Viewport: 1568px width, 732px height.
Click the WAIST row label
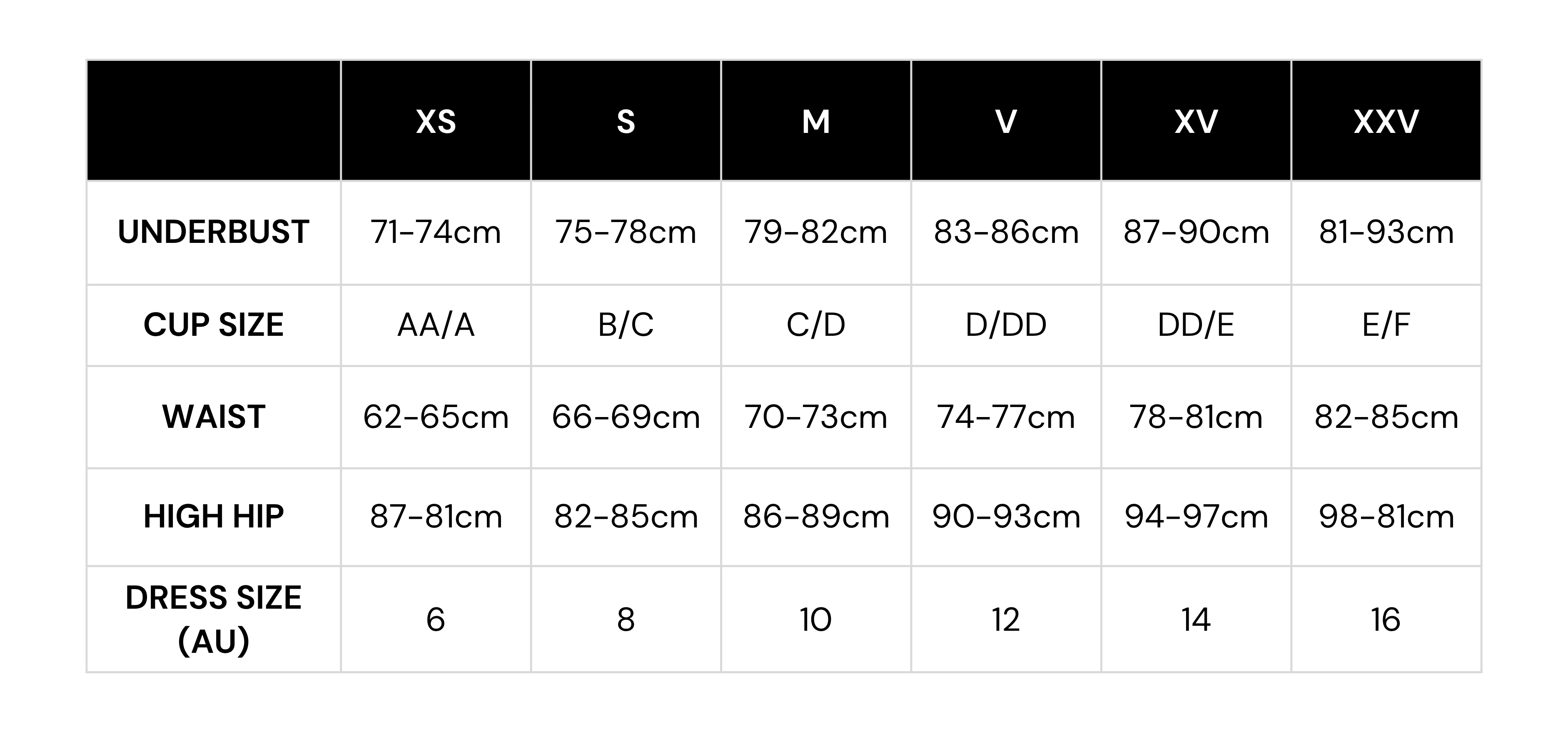pos(214,417)
